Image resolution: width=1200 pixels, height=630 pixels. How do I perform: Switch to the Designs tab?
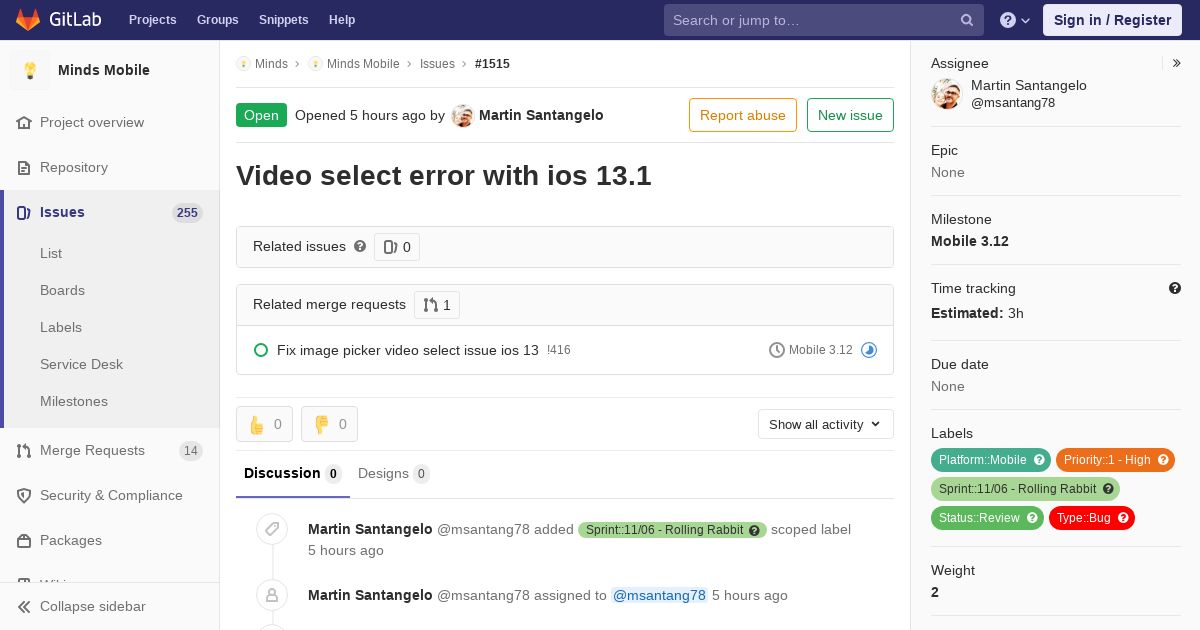pyautogui.click(x=394, y=474)
